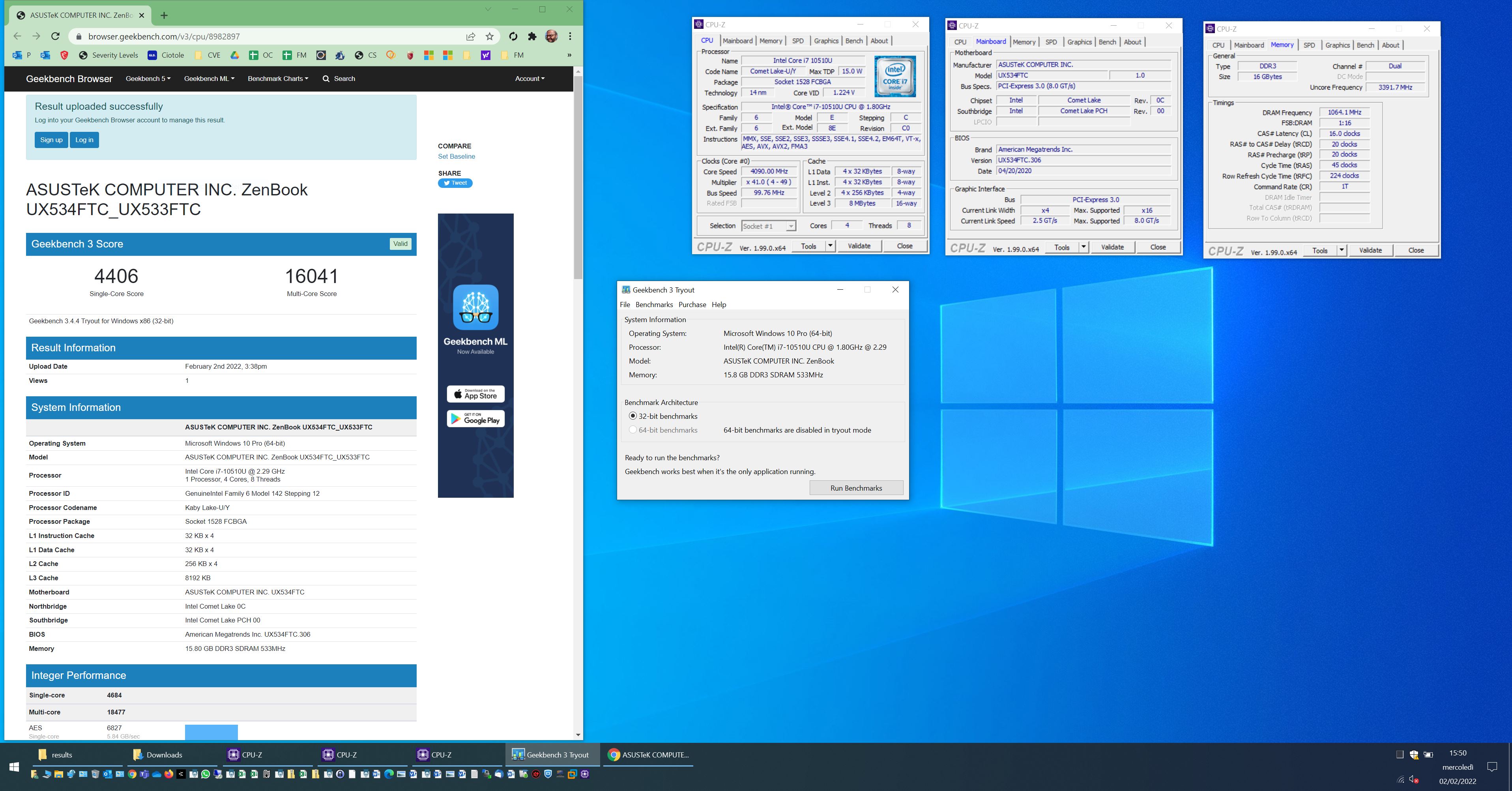Switch to Mainboard tab in first CPU-Z window

(737, 41)
